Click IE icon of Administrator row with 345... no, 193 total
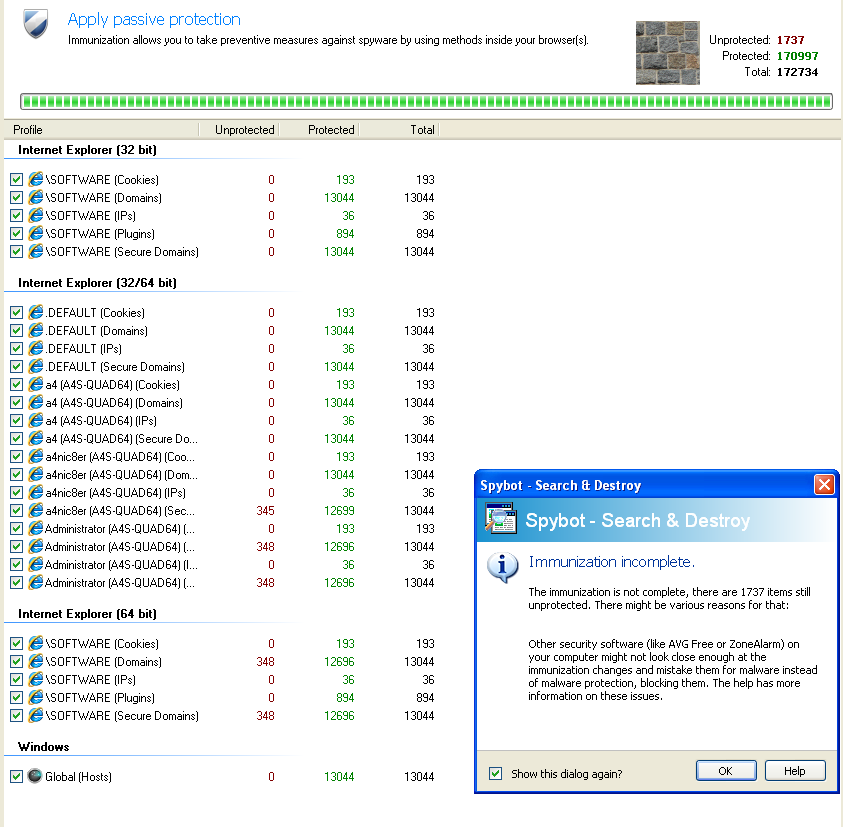843x827 pixels. (x=35, y=529)
